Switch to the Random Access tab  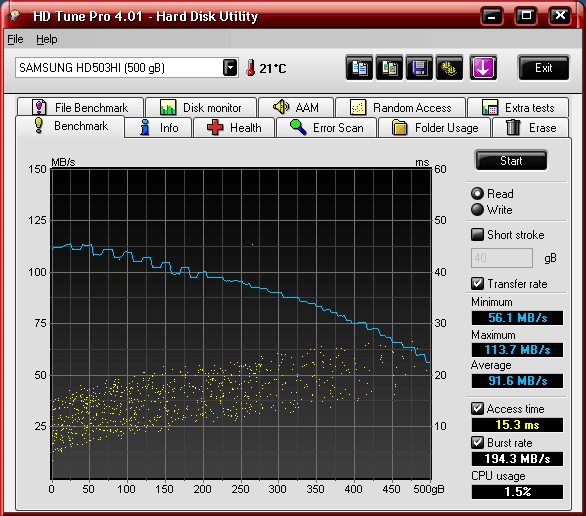(401, 108)
